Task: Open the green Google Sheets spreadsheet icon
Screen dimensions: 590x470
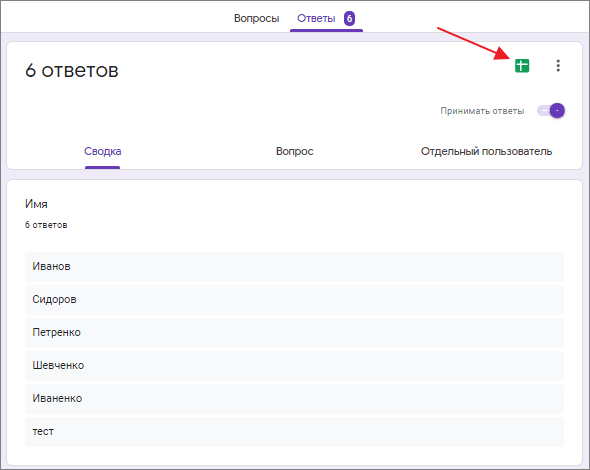Action: (522, 66)
